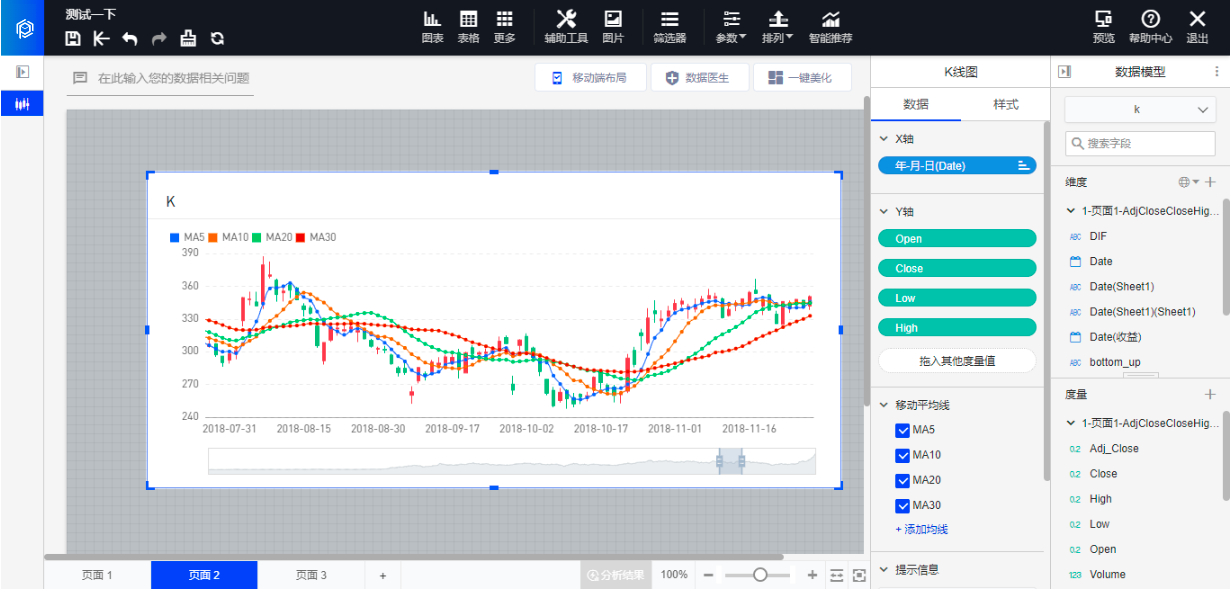Click the save icon in the top toolbar

point(73,38)
